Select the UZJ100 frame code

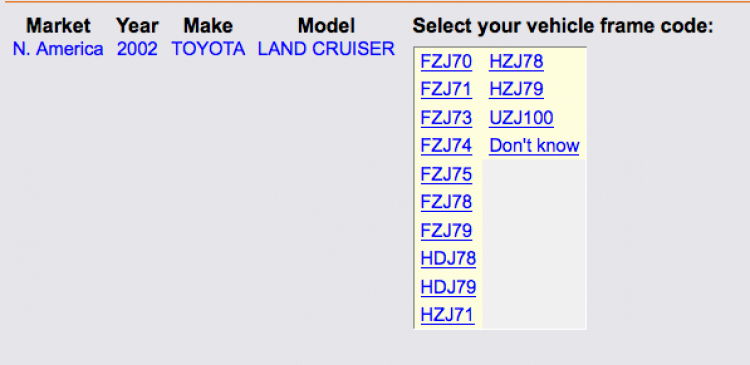point(521,118)
